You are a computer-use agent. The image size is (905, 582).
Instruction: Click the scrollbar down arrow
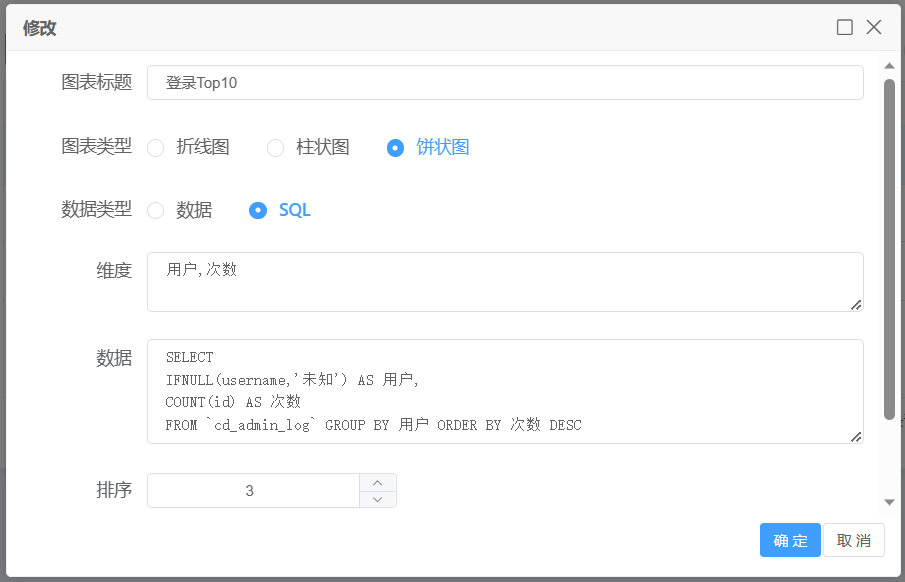pos(889,502)
